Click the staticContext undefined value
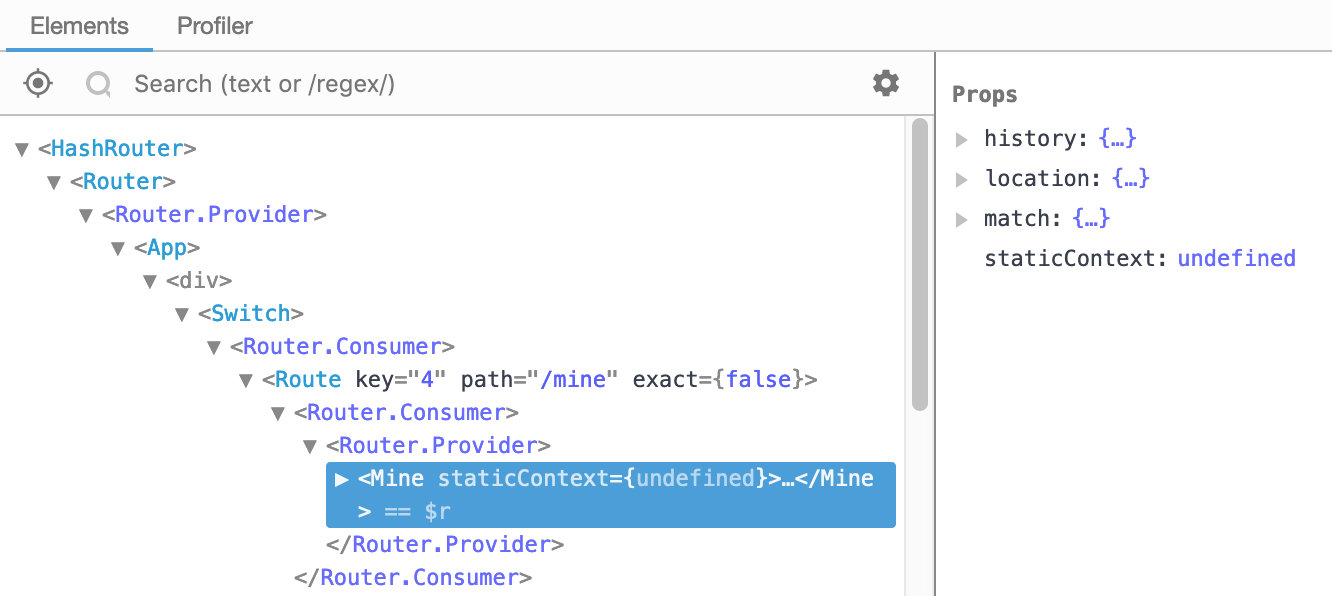Viewport: 1332px width, 596px height. (x=1236, y=259)
